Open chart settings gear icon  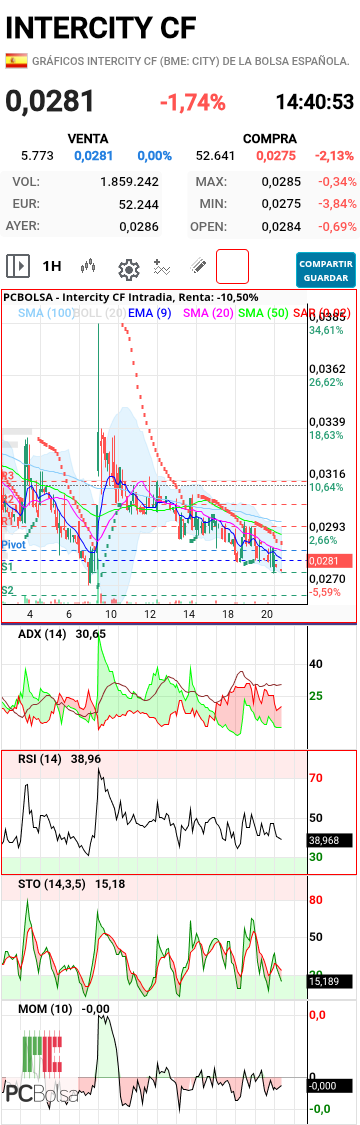click(x=128, y=270)
